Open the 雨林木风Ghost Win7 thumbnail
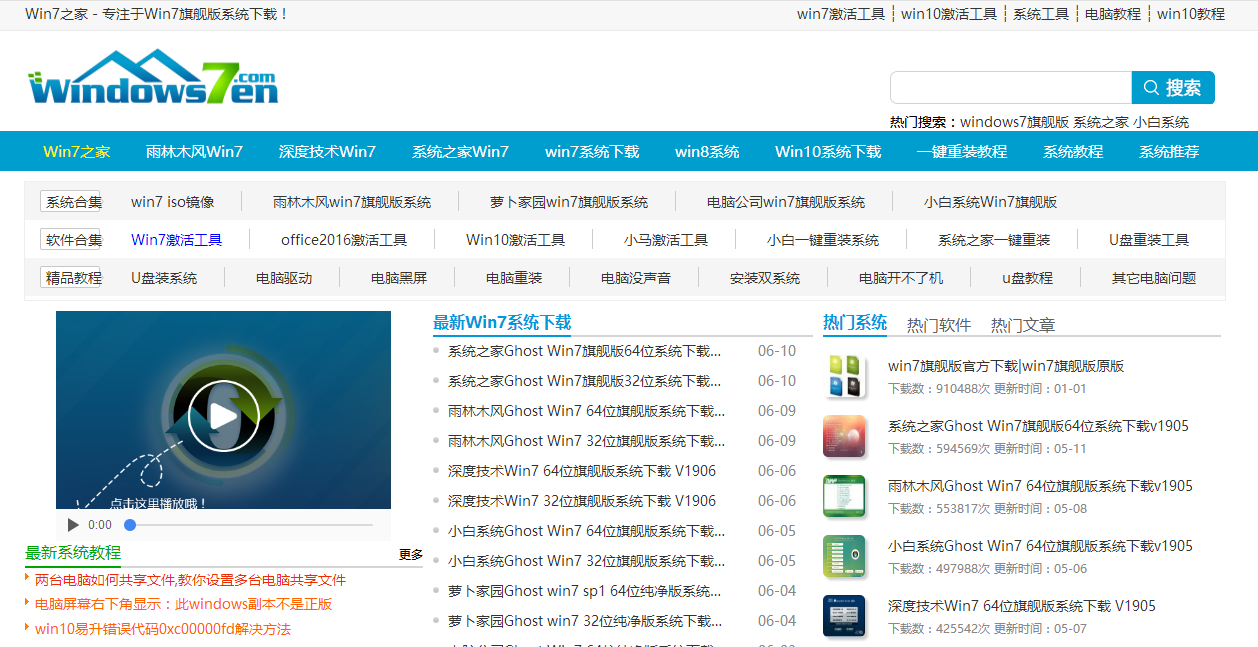The width and height of the screenshot is (1258, 647). pos(844,496)
